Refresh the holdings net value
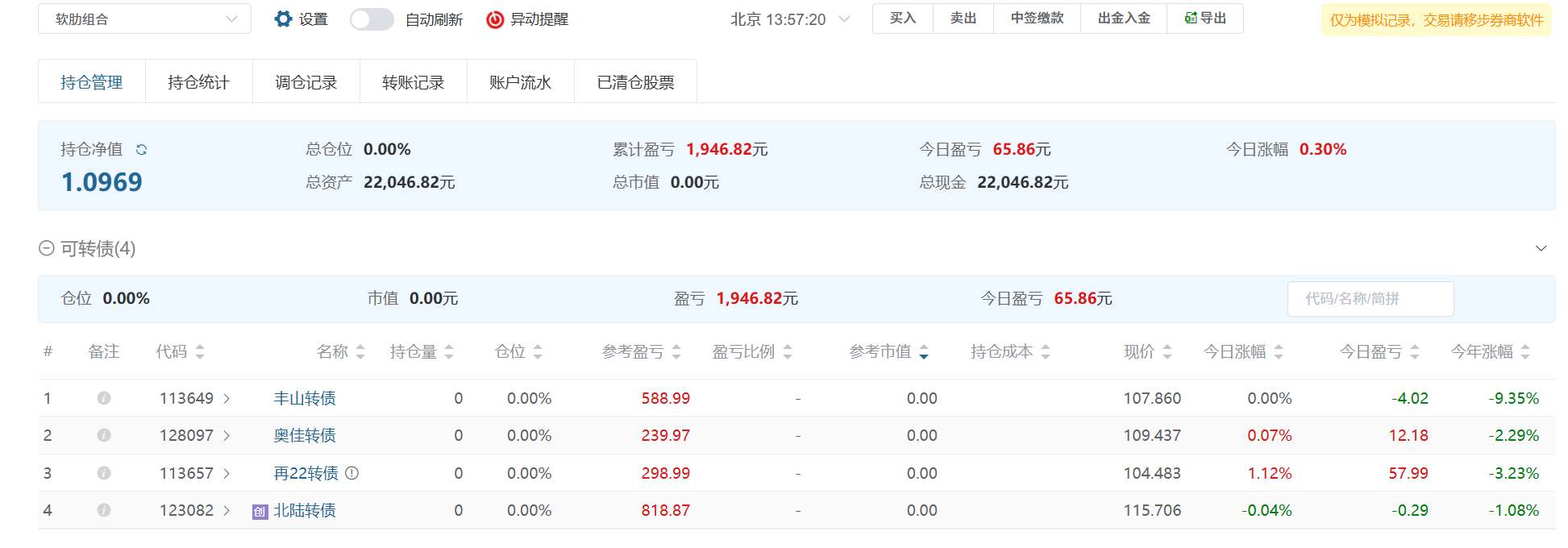 coord(142,149)
